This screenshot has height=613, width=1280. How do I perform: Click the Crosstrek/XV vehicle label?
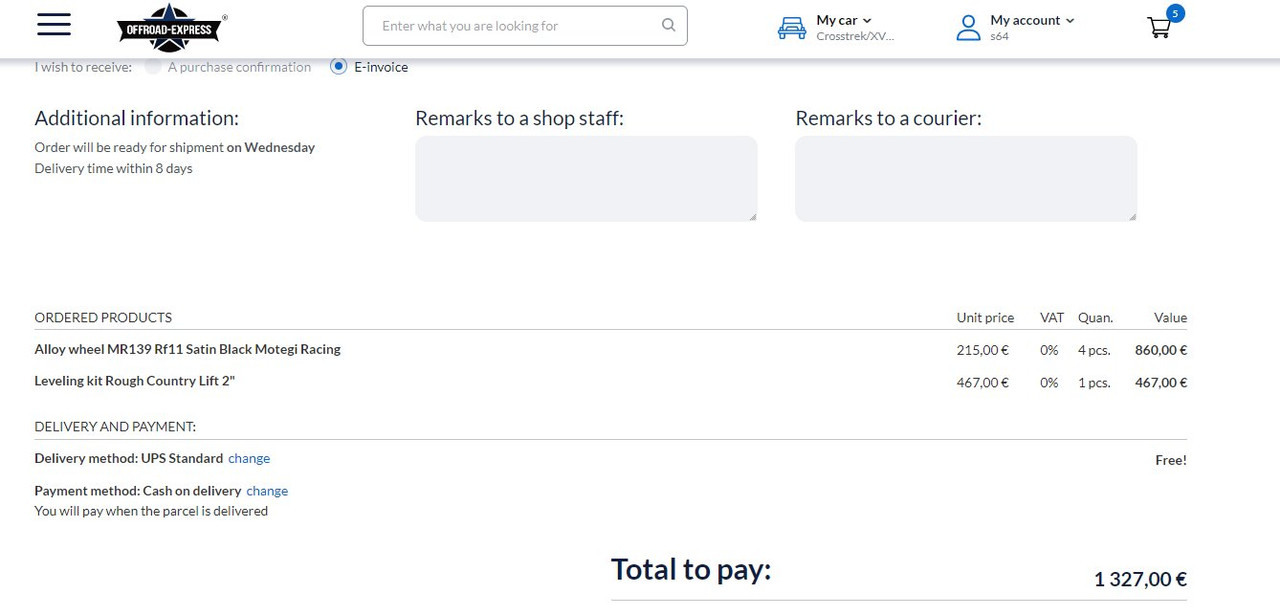855,36
